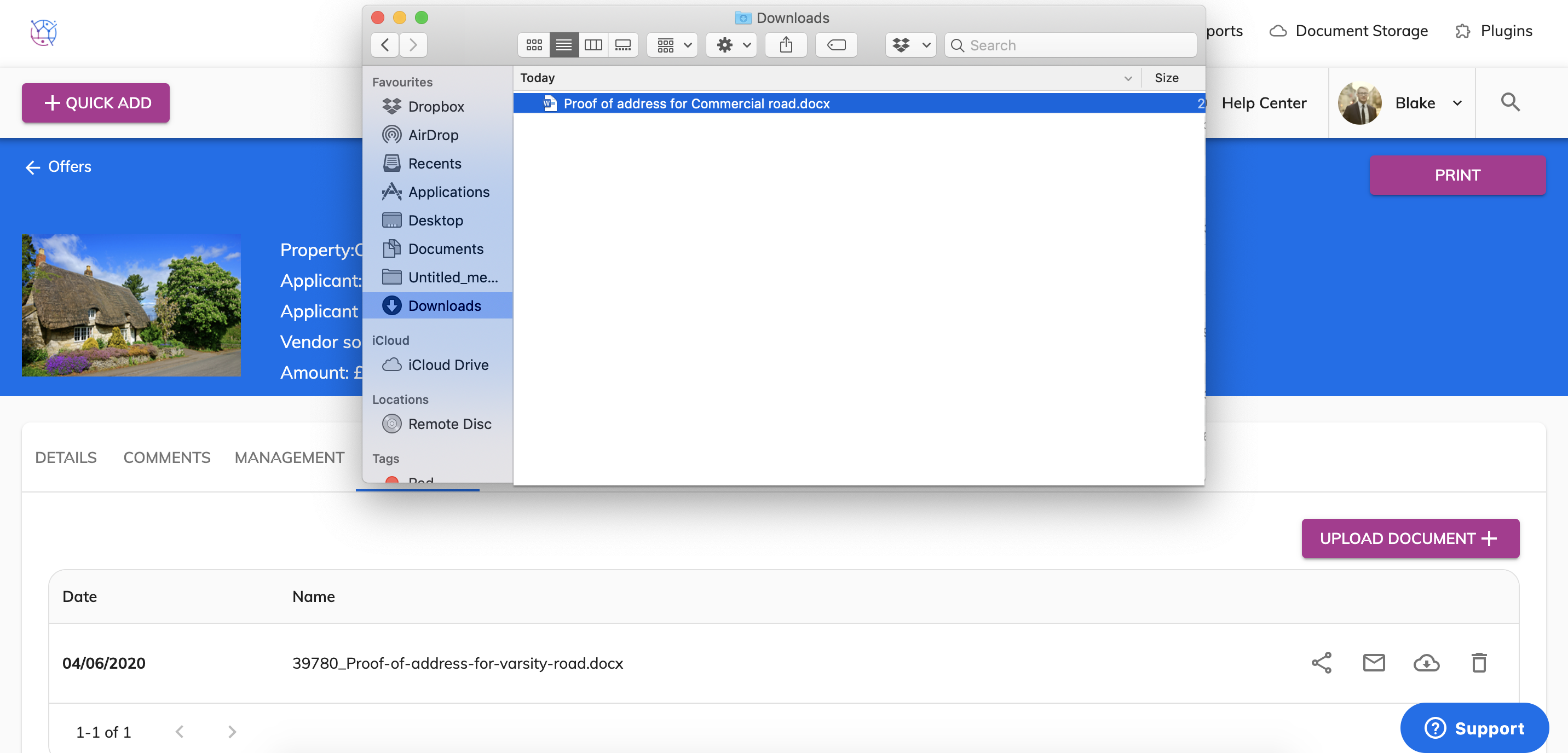Select the Red tag swatch
The height and width of the screenshot is (753, 1568).
pos(392,480)
